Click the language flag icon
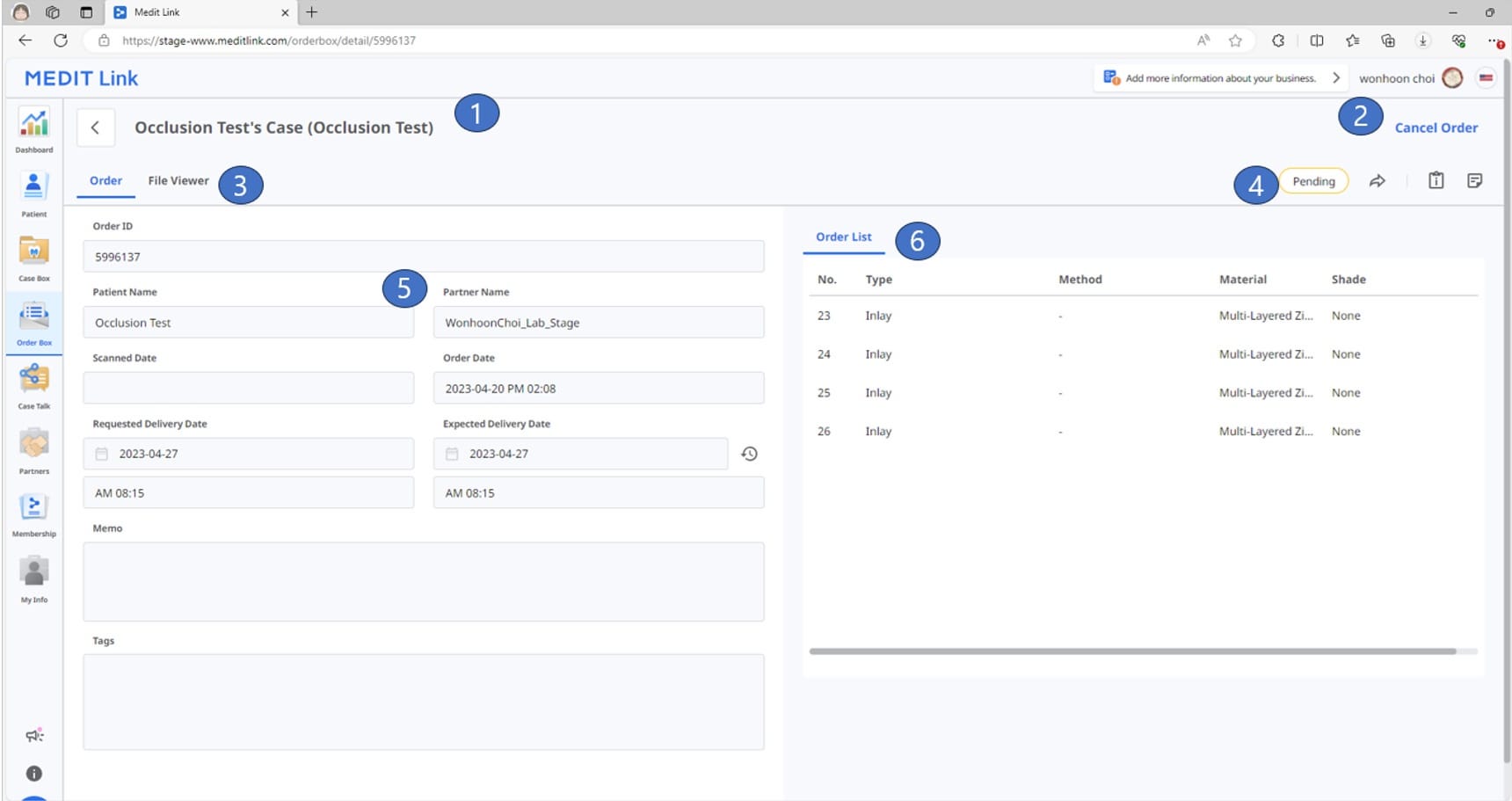This screenshot has width=1512, height=801. (x=1486, y=78)
